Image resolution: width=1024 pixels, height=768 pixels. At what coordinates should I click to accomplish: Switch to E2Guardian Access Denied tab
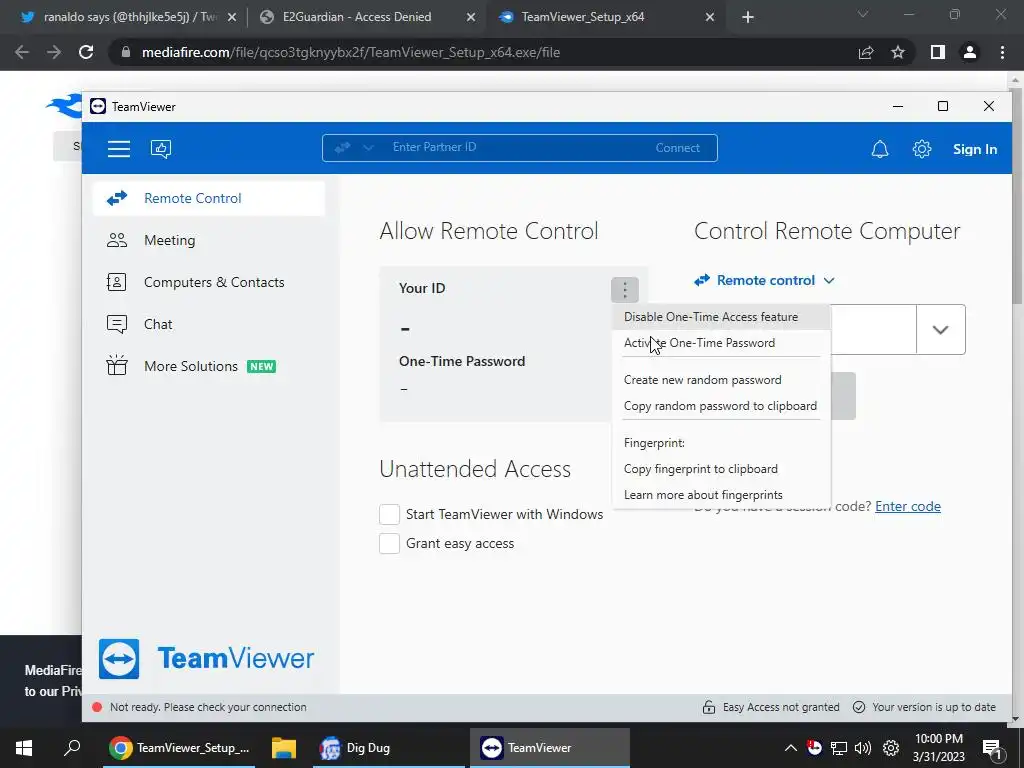point(366,18)
